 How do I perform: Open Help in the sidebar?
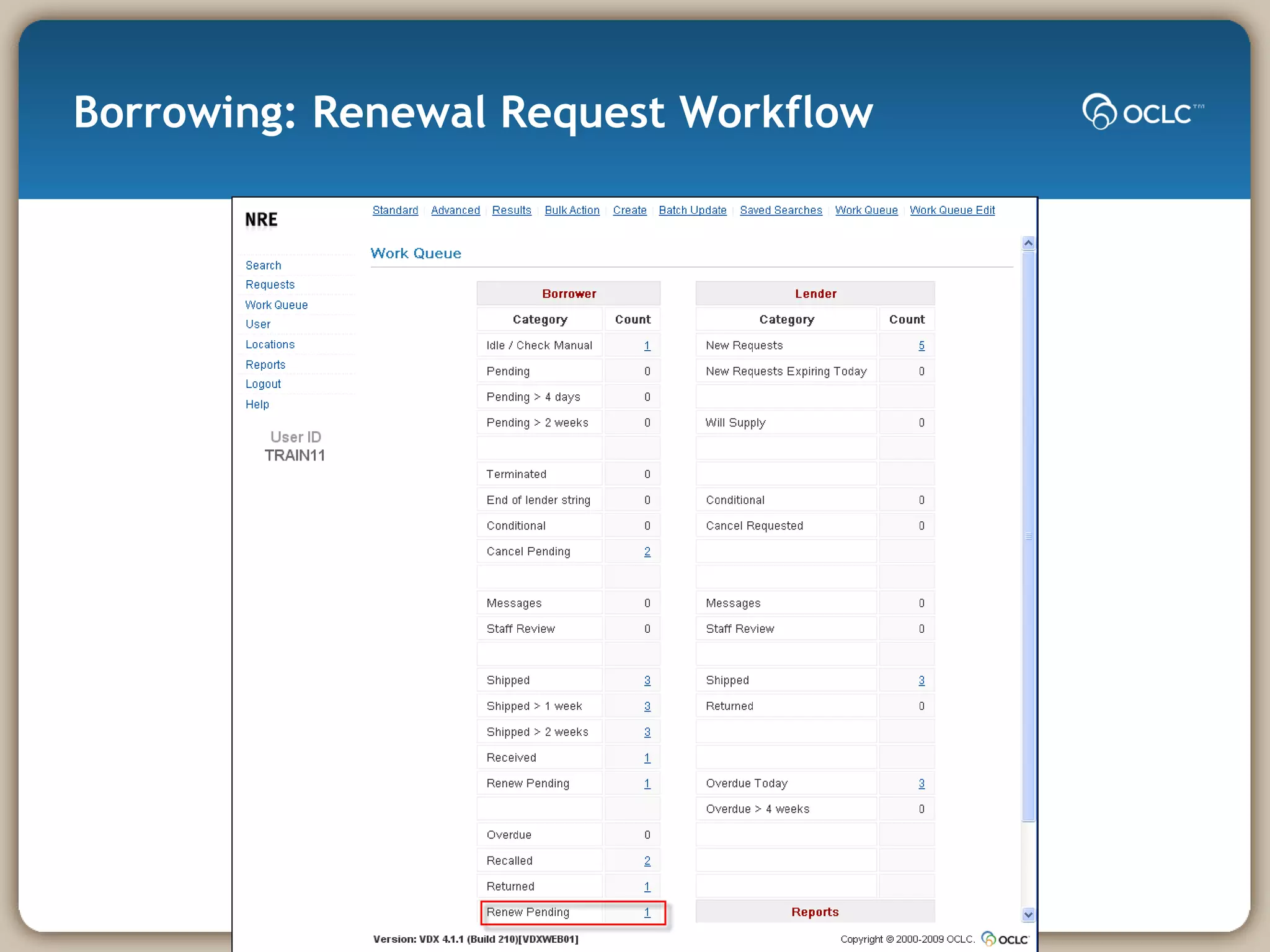click(257, 405)
